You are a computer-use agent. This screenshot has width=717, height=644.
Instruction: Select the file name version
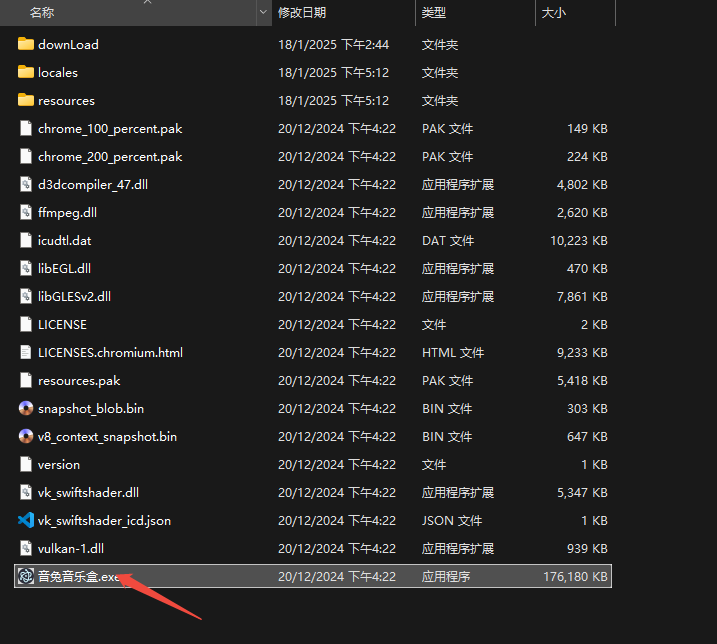point(59,465)
